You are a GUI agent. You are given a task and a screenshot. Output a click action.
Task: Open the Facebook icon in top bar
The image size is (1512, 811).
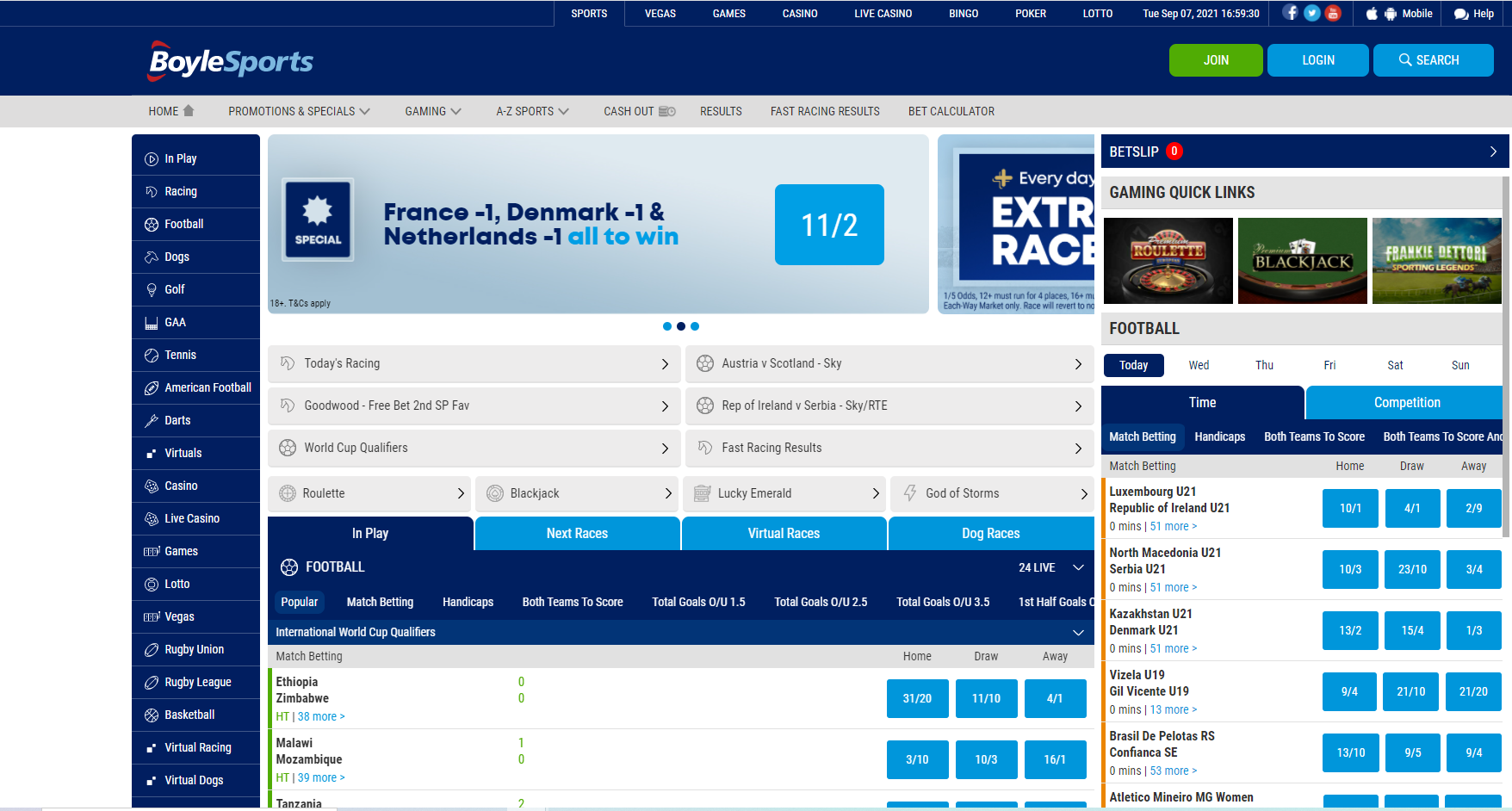(1290, 13)
